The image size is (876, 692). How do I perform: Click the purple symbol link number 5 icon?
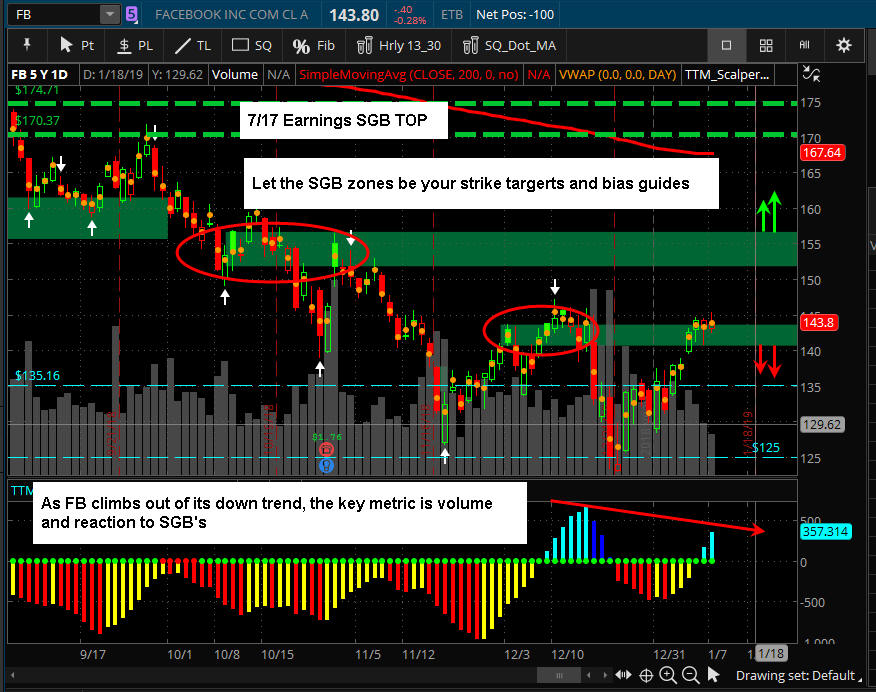(x=132, y=14)
